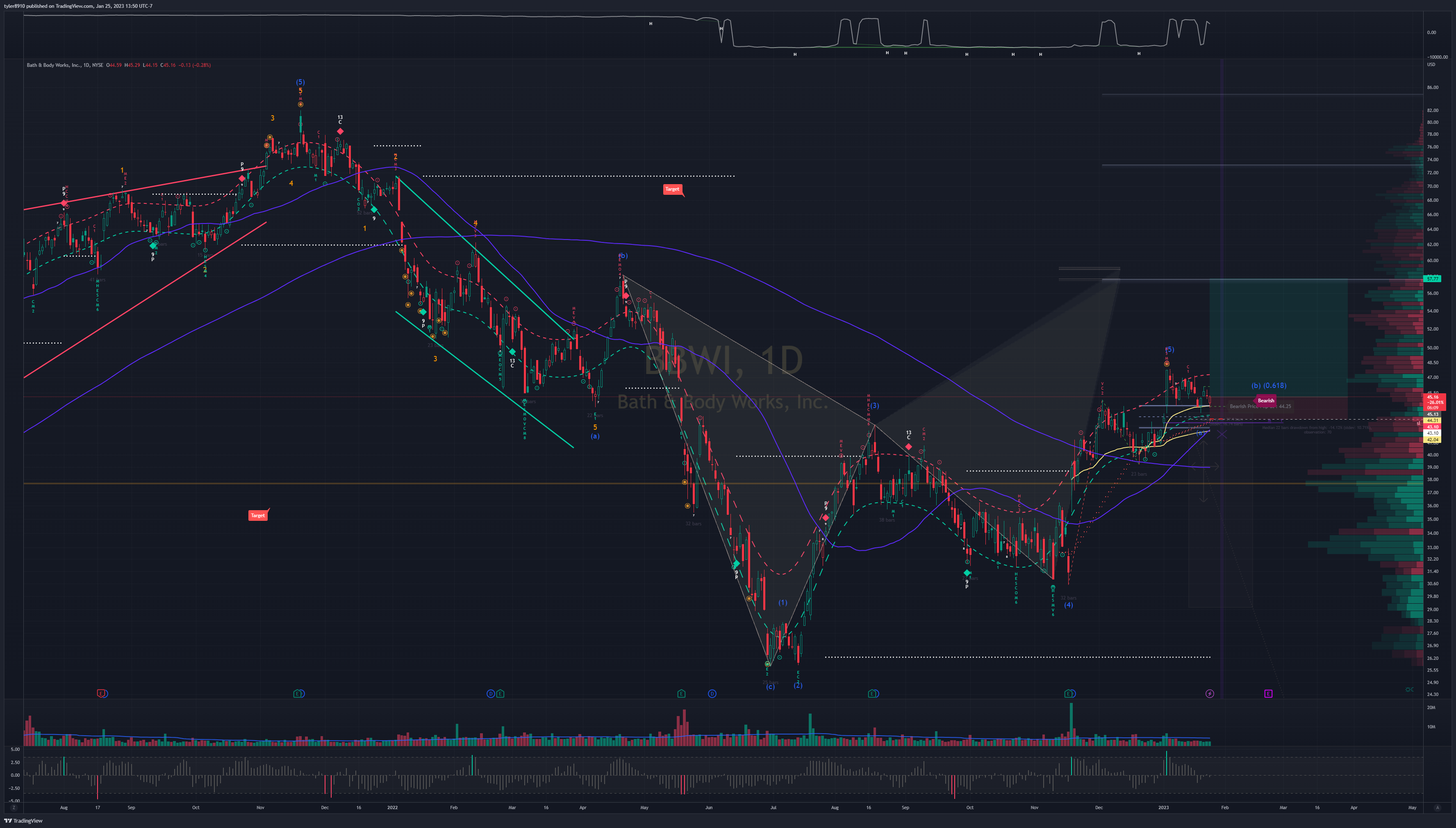Click the red Target label near November 2021

[x=258, y=515]
